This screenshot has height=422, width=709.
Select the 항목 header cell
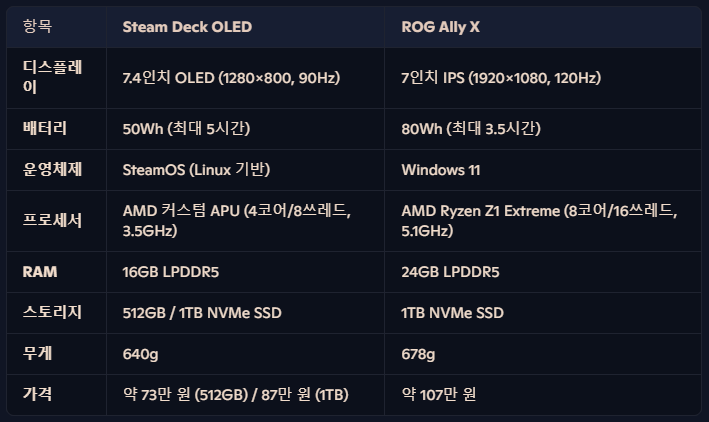coord(38,26)
